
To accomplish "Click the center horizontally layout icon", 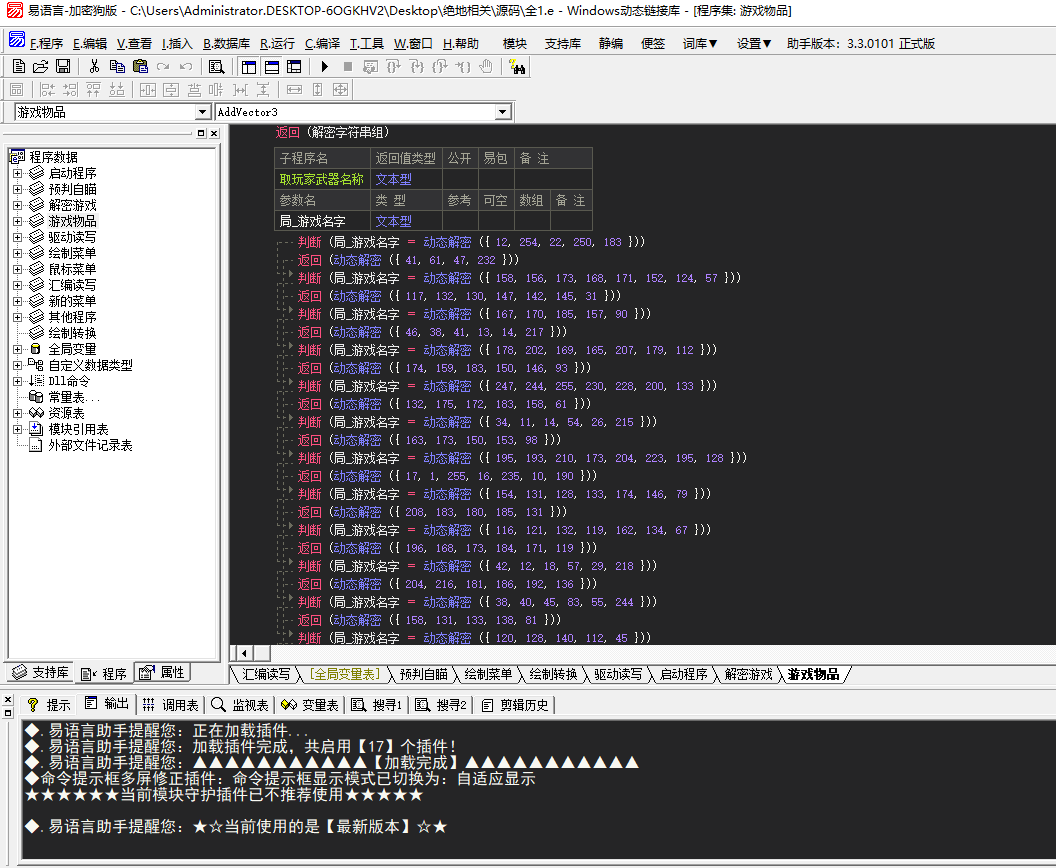I will 148,90.
